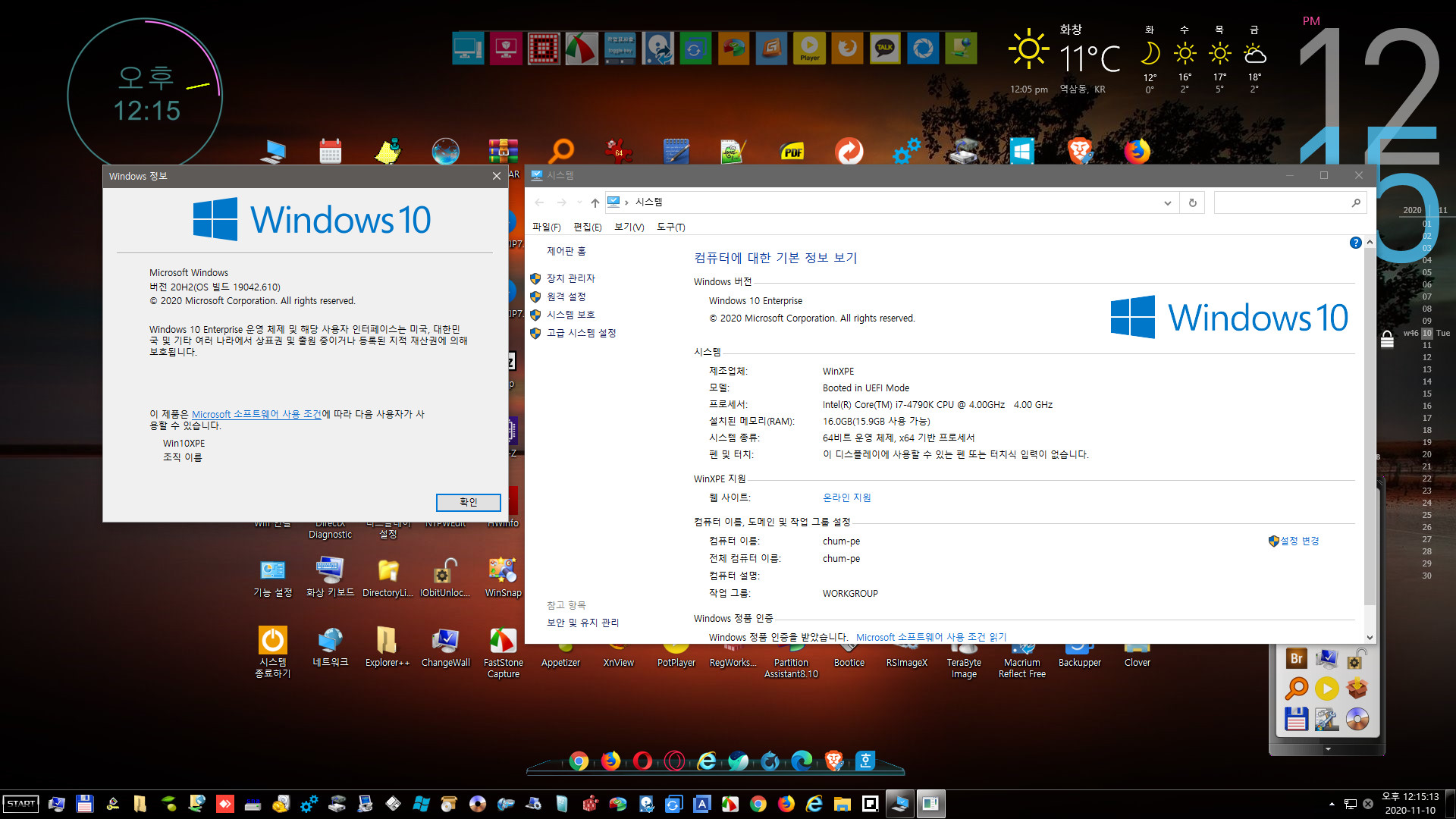Launch the 시스템 종료하기 power shortcut
The width and height of the screenshot is (1456, 819).
(272, 652)
